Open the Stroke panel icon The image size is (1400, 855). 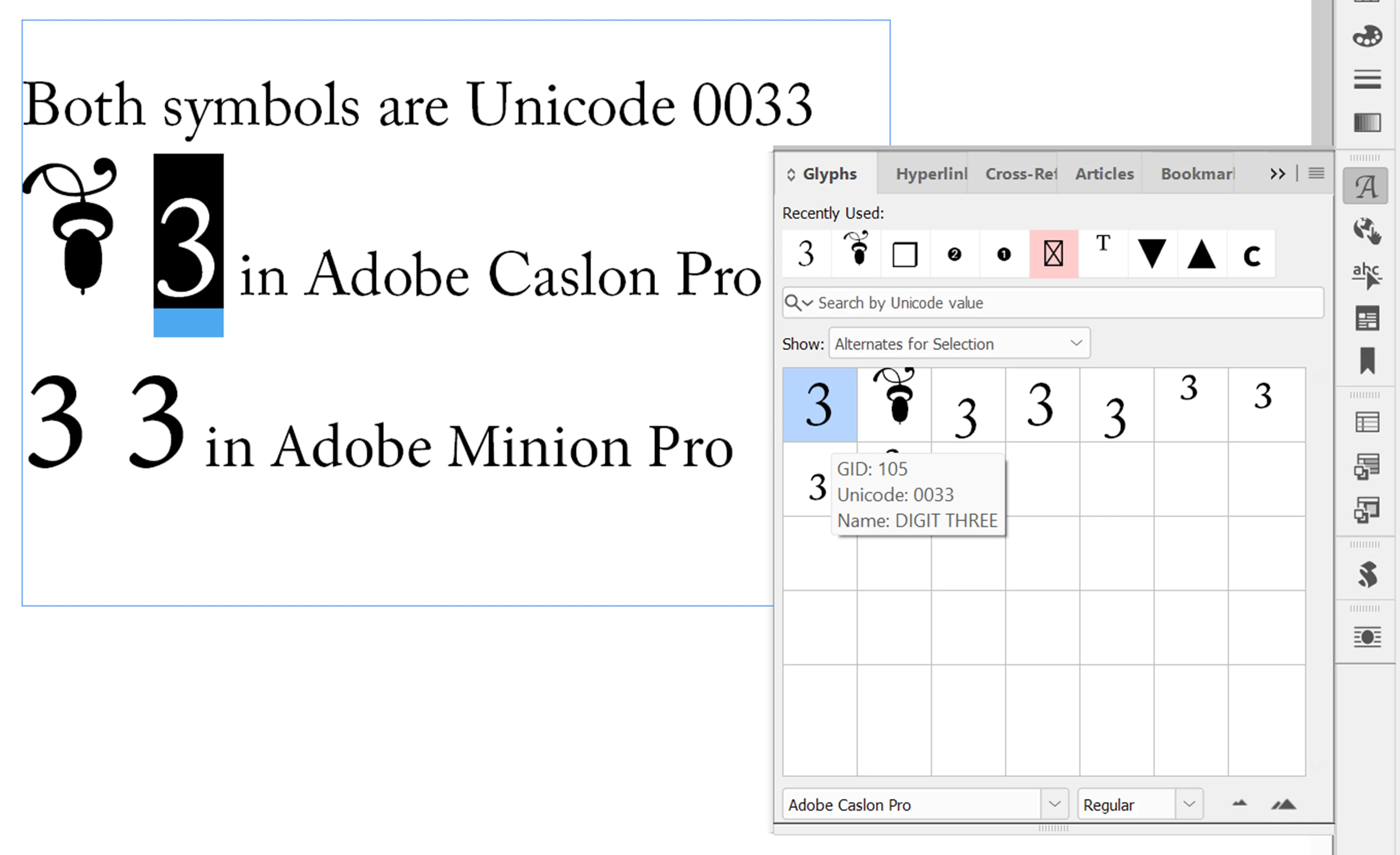coord(1366,79)
